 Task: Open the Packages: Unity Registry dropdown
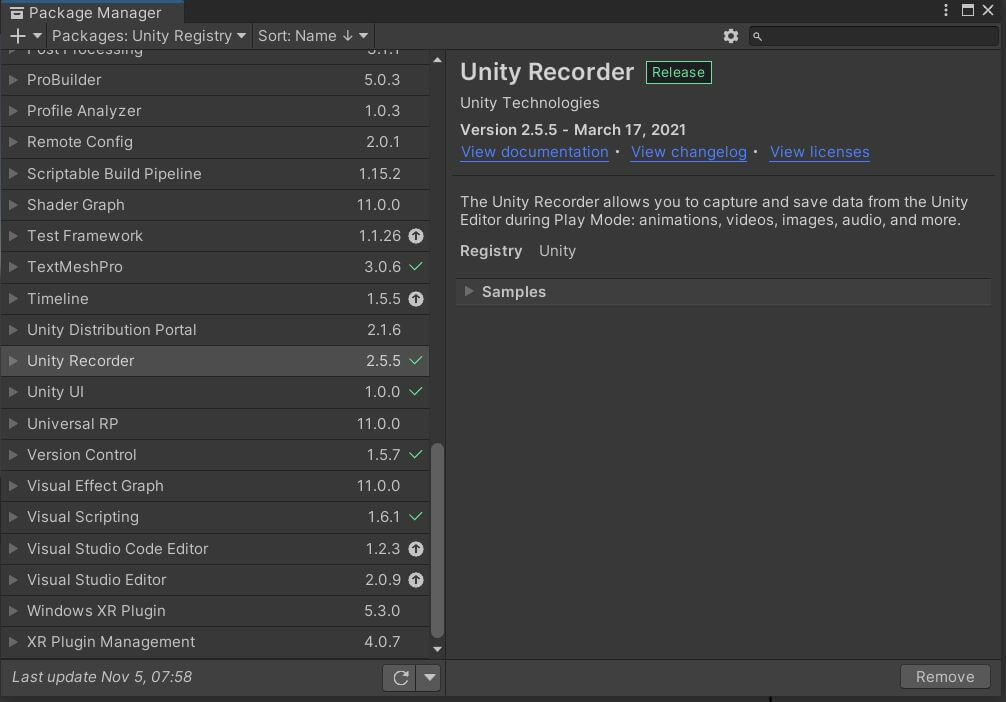coord(149,36)
